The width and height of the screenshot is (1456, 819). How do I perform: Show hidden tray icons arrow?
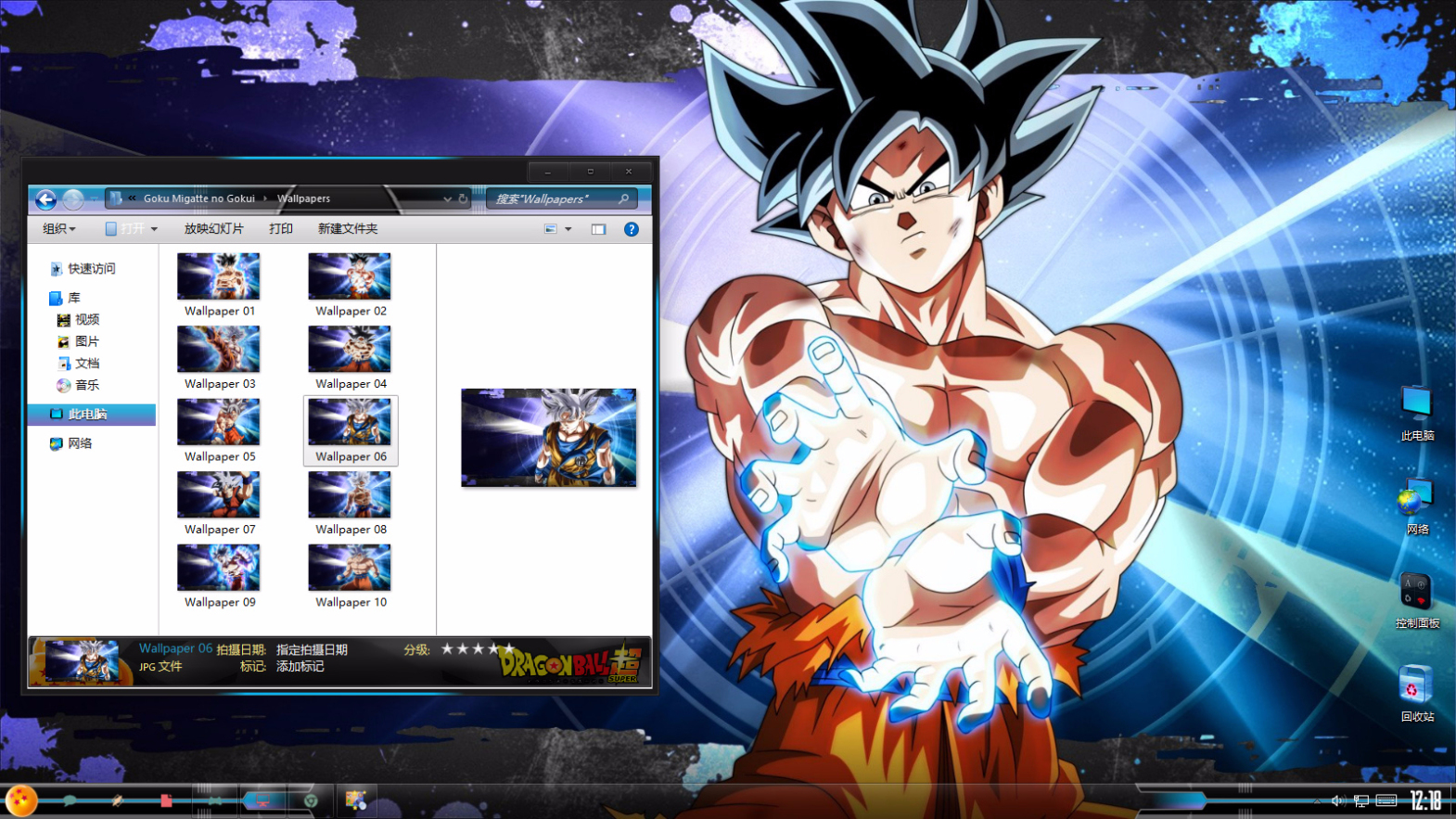click(x=1317, y=800)
